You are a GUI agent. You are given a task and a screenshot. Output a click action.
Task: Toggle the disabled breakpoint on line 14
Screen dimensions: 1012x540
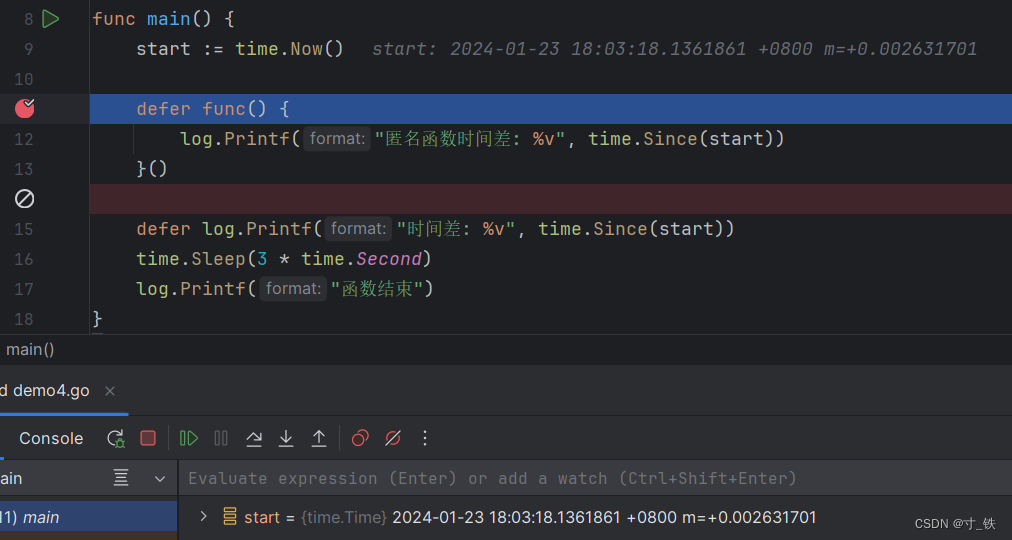point(25,199)
